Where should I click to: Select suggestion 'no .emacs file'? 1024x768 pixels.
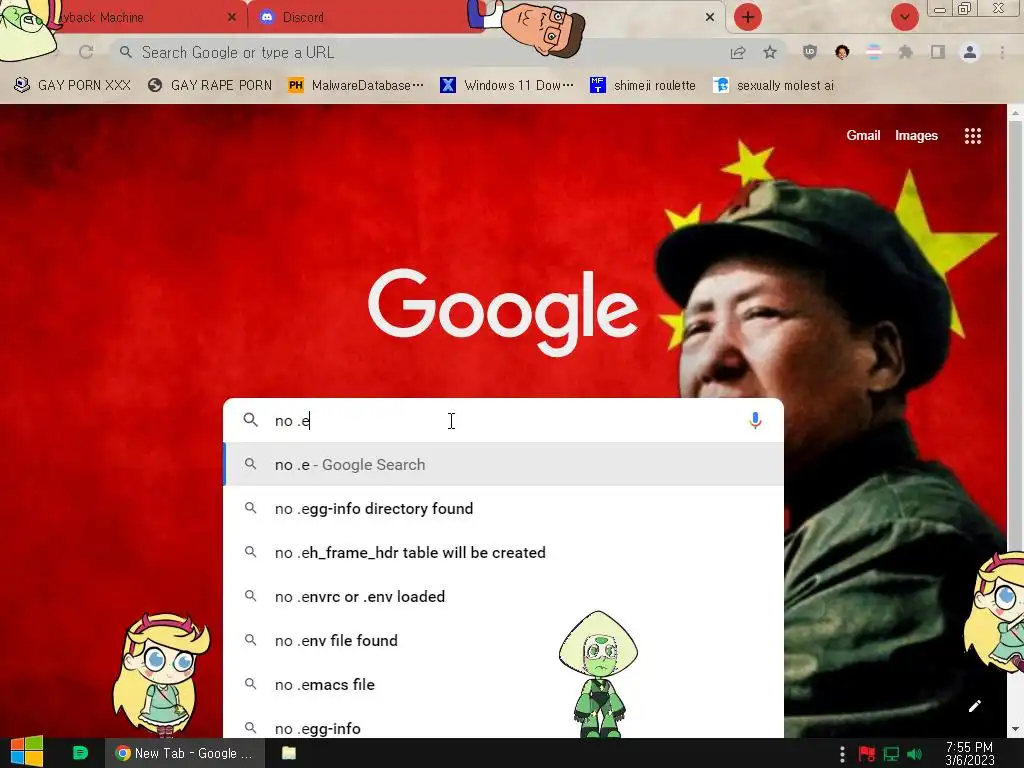pyautogui.click(x=503, y=684)
